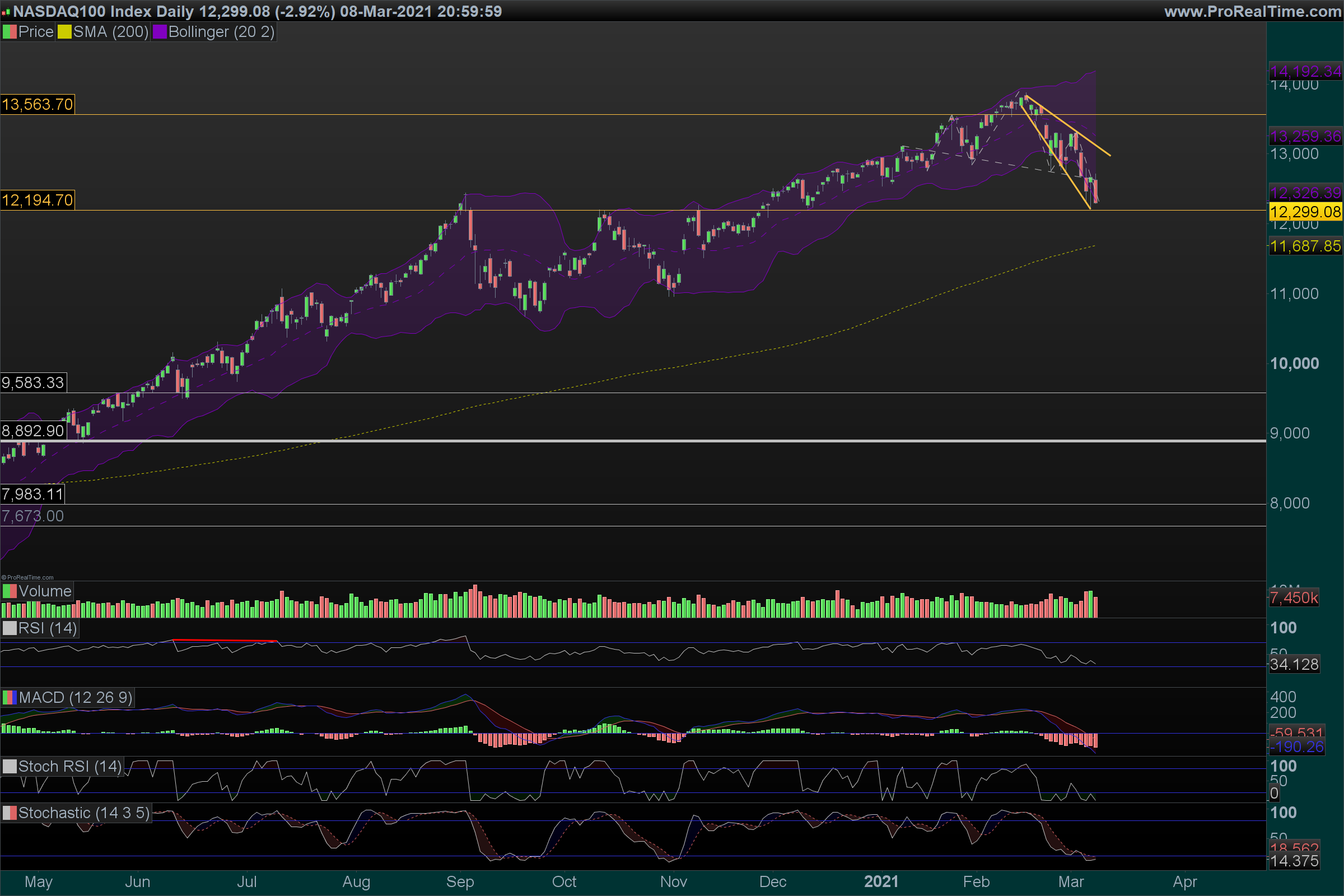Click the Price legend color icon
The width and height of the screenshot is (1344, 896).
pos(9,32)
